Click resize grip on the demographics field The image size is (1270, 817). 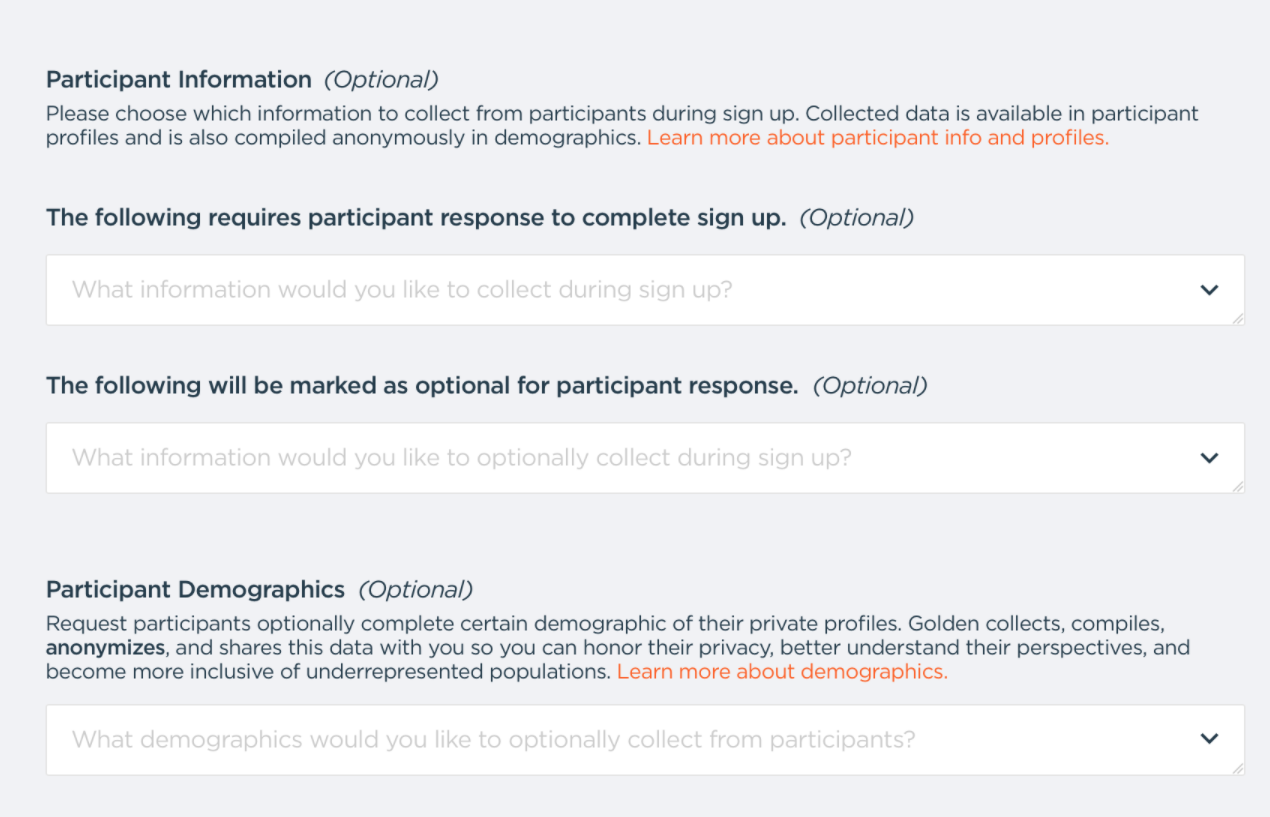(x=1238, y=768)
